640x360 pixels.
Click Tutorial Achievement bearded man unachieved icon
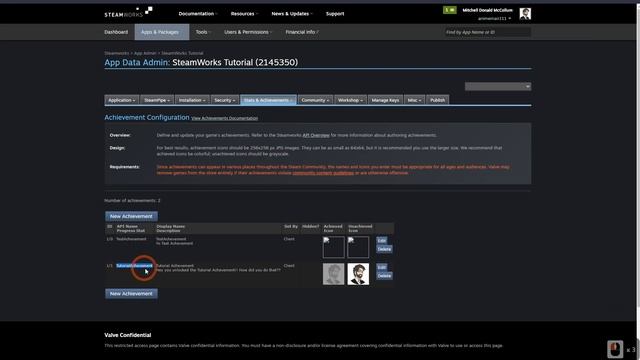[358, 274]
